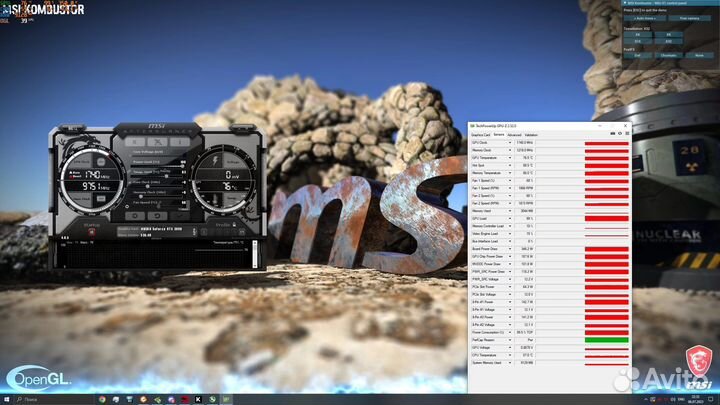The width and height of the screenshot is (720, 405).
Task: Open the Board Power Draw dropdown
Action: tap(510, 249)
